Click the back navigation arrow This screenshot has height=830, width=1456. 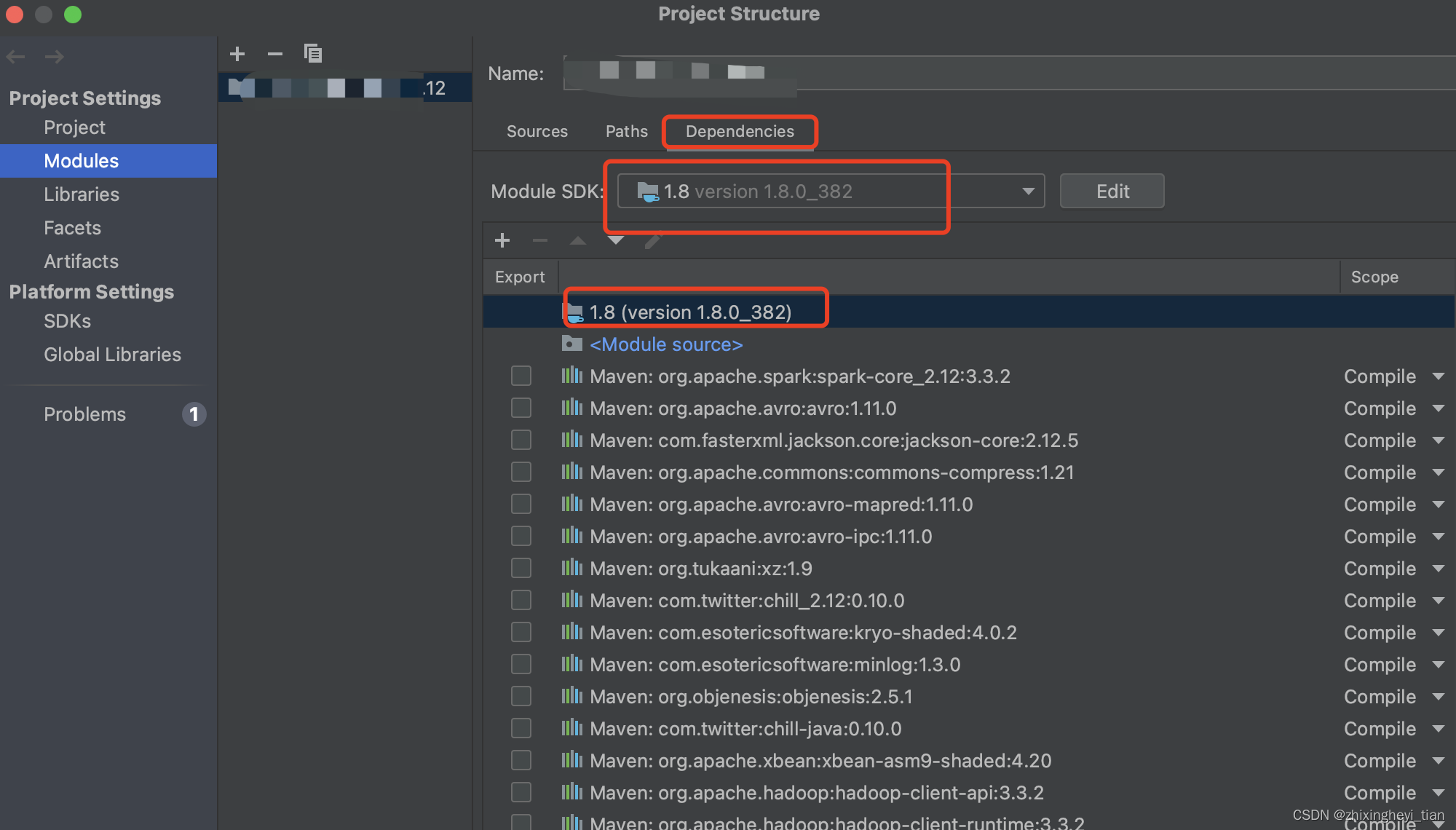(x=16, y=57)
